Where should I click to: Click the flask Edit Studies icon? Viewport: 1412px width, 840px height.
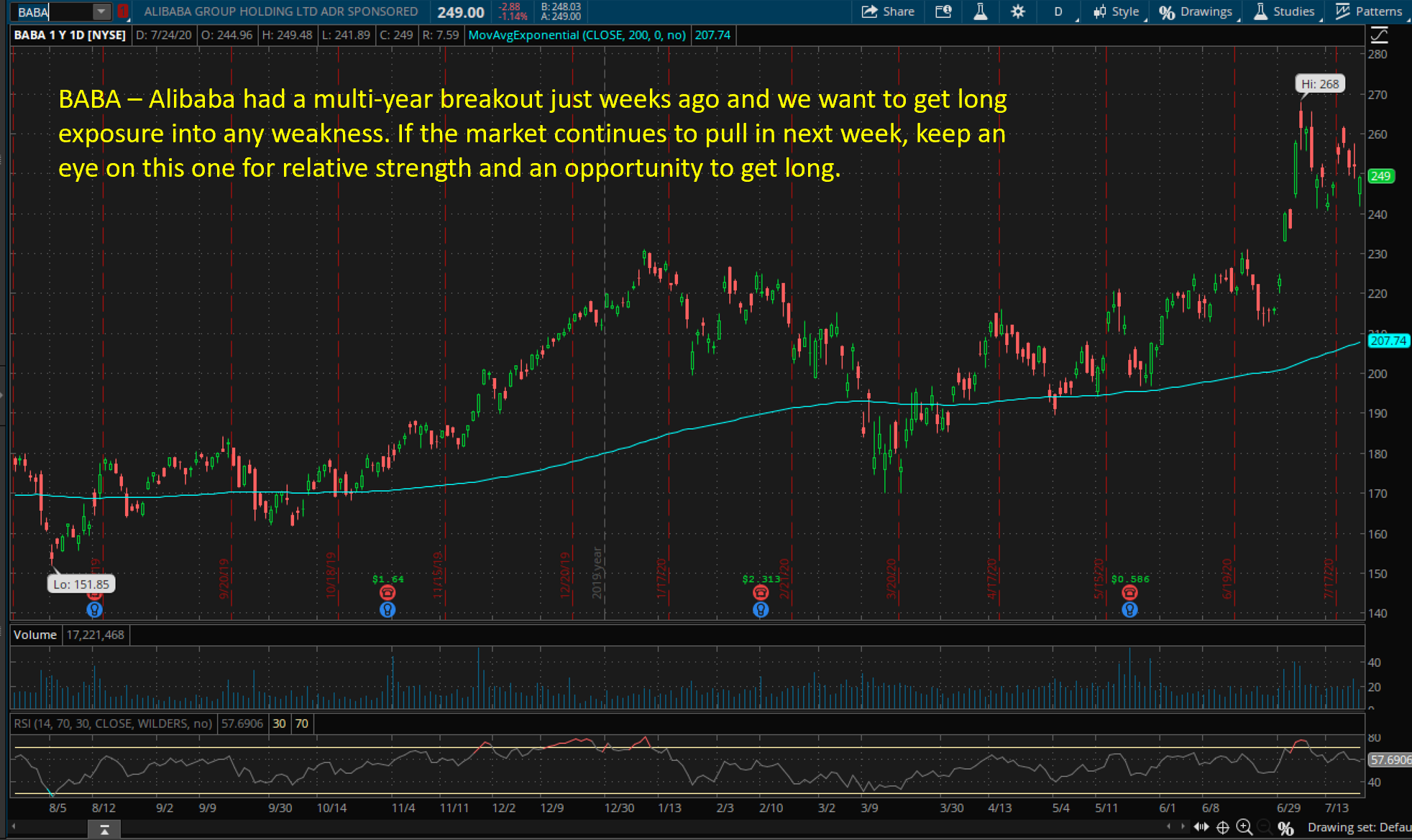point(980,11)
